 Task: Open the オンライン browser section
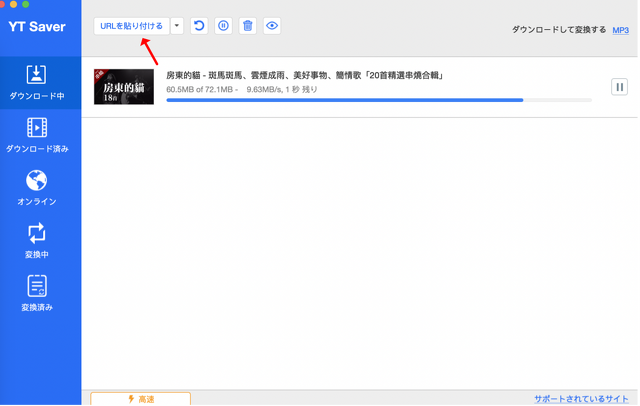[37, 188]
